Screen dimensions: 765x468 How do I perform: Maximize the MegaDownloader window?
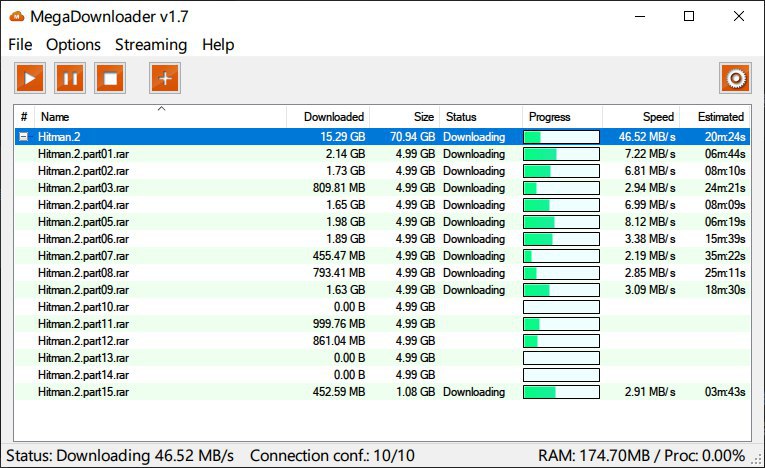click(689, 16)
